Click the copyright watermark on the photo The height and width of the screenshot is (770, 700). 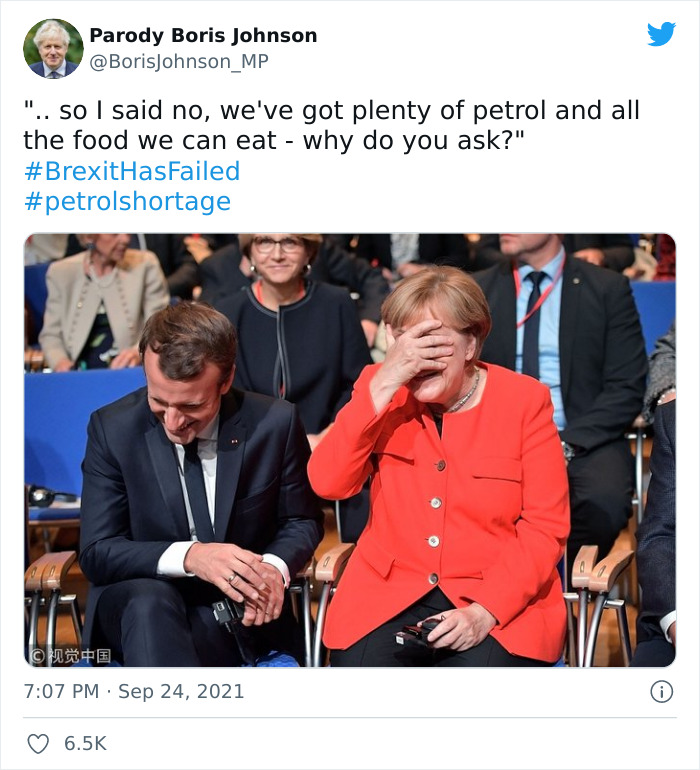(x=70, y=656)
